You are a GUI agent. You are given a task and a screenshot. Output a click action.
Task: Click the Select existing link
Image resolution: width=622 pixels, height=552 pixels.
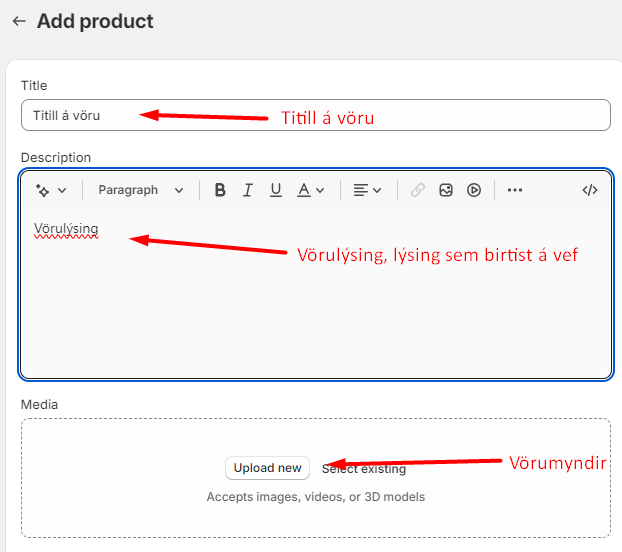point(365,468)
